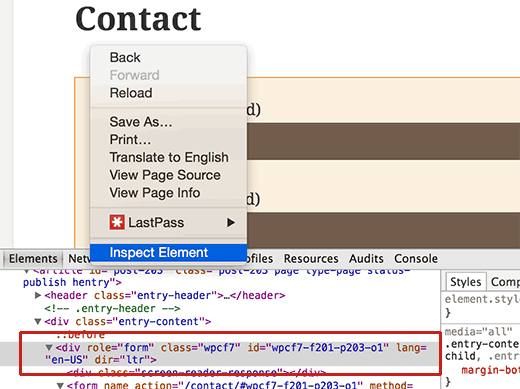Click the "publish hentry" attribute text
Screen dimensions: 520x389
point(66,282)
